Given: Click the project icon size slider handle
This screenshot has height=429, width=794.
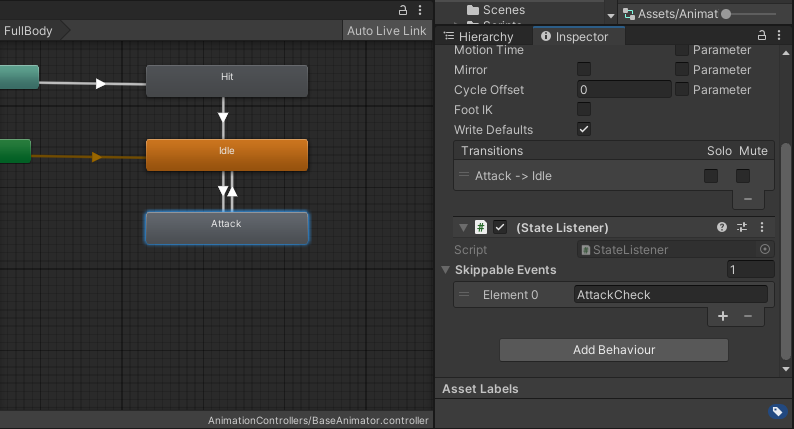Looking at the screenshot, I should click(x=726, y=14).
